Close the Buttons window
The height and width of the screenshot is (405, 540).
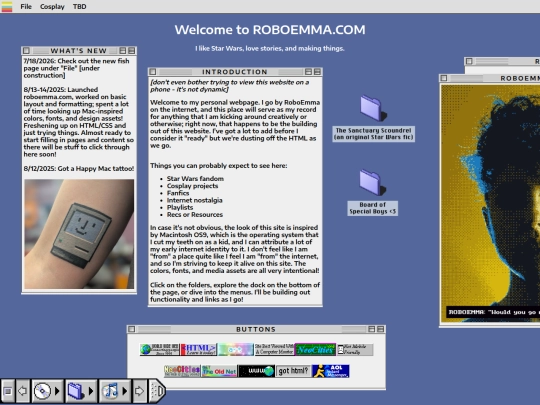click(x=132, y=329)
